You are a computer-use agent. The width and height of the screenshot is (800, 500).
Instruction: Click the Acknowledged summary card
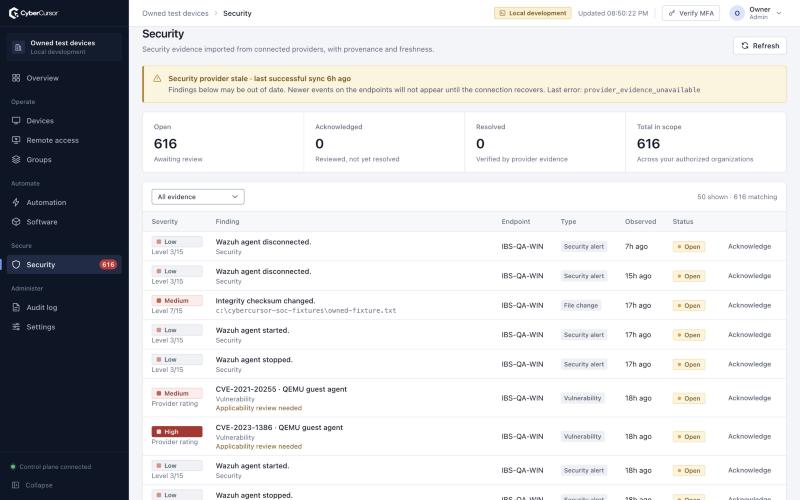click(384, 142)
